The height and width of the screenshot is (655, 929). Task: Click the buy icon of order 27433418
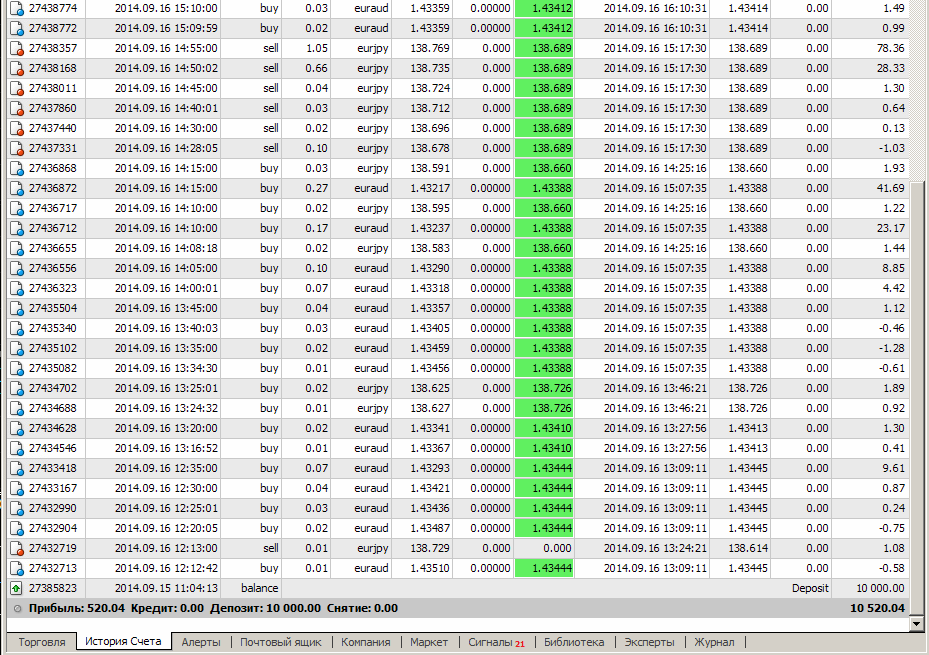(17, 469)
